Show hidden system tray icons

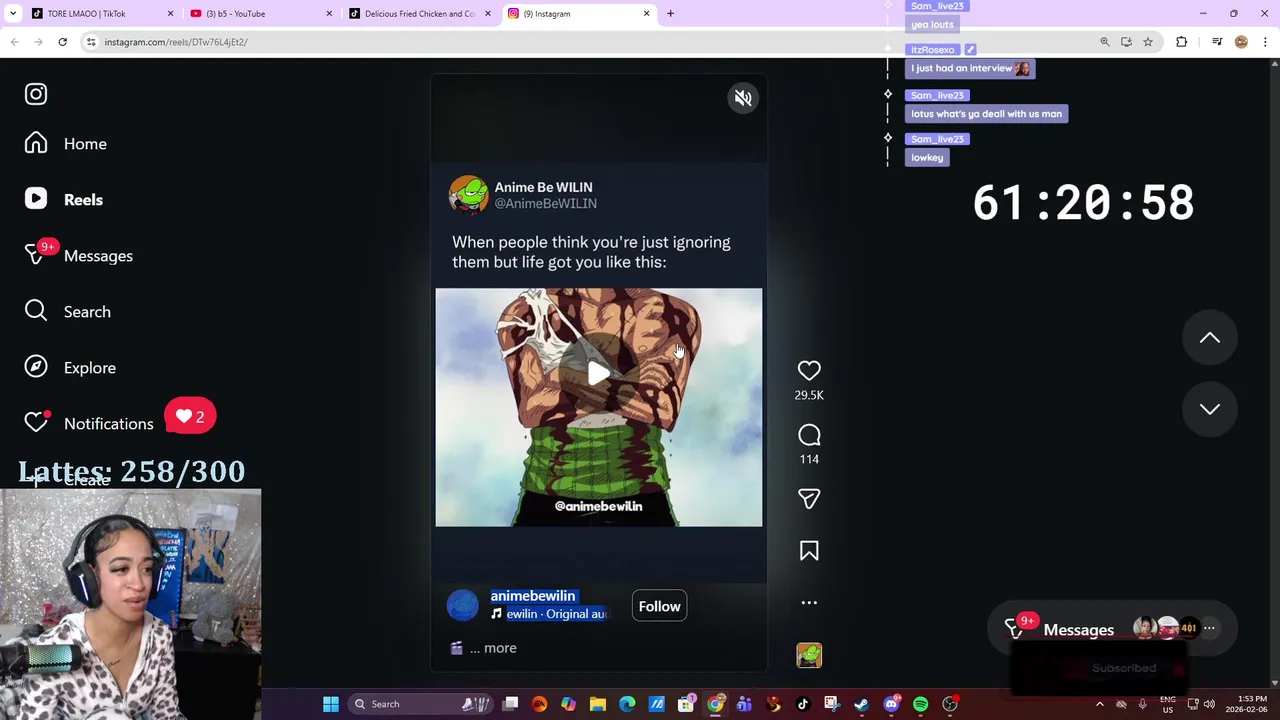click(1100, 704)
